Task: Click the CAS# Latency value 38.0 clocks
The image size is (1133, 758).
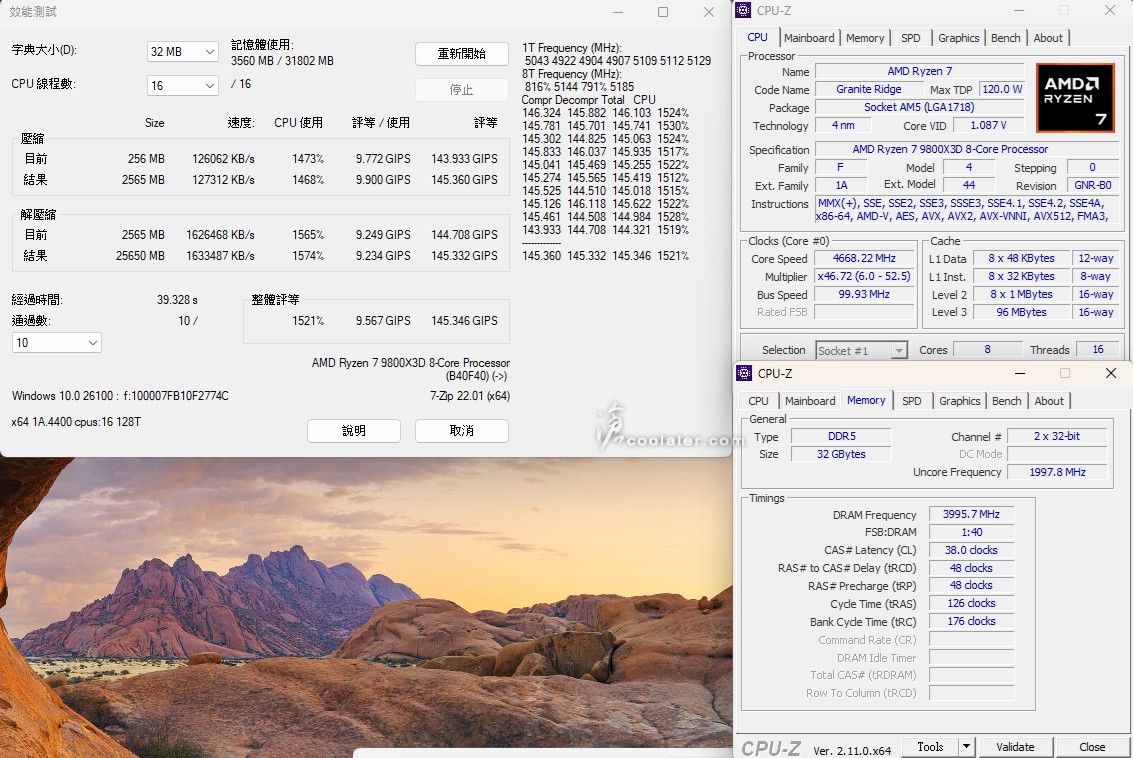Action: (971, 550)
